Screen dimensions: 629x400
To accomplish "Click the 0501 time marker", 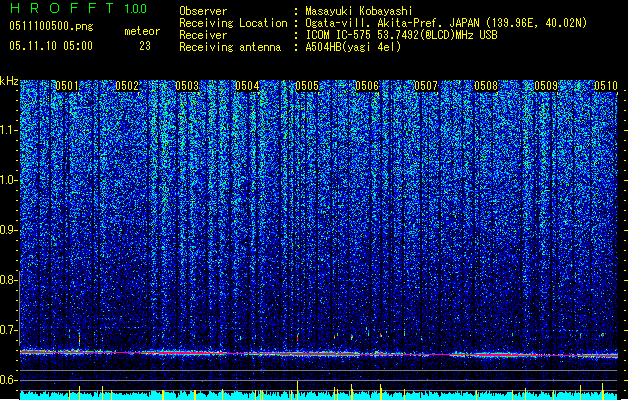I will [67, 86].
